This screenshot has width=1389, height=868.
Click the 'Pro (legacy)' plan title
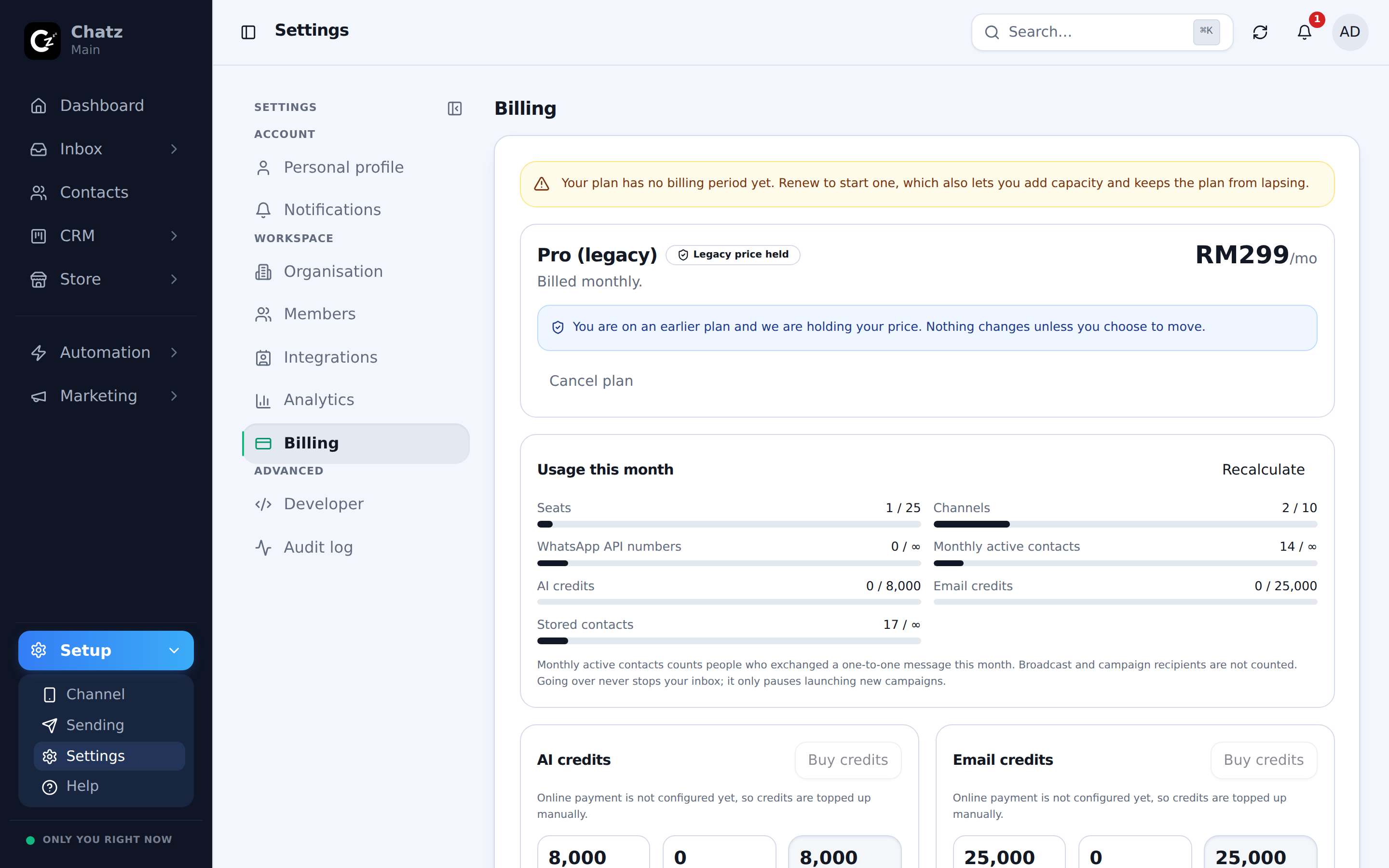(597, 254)
